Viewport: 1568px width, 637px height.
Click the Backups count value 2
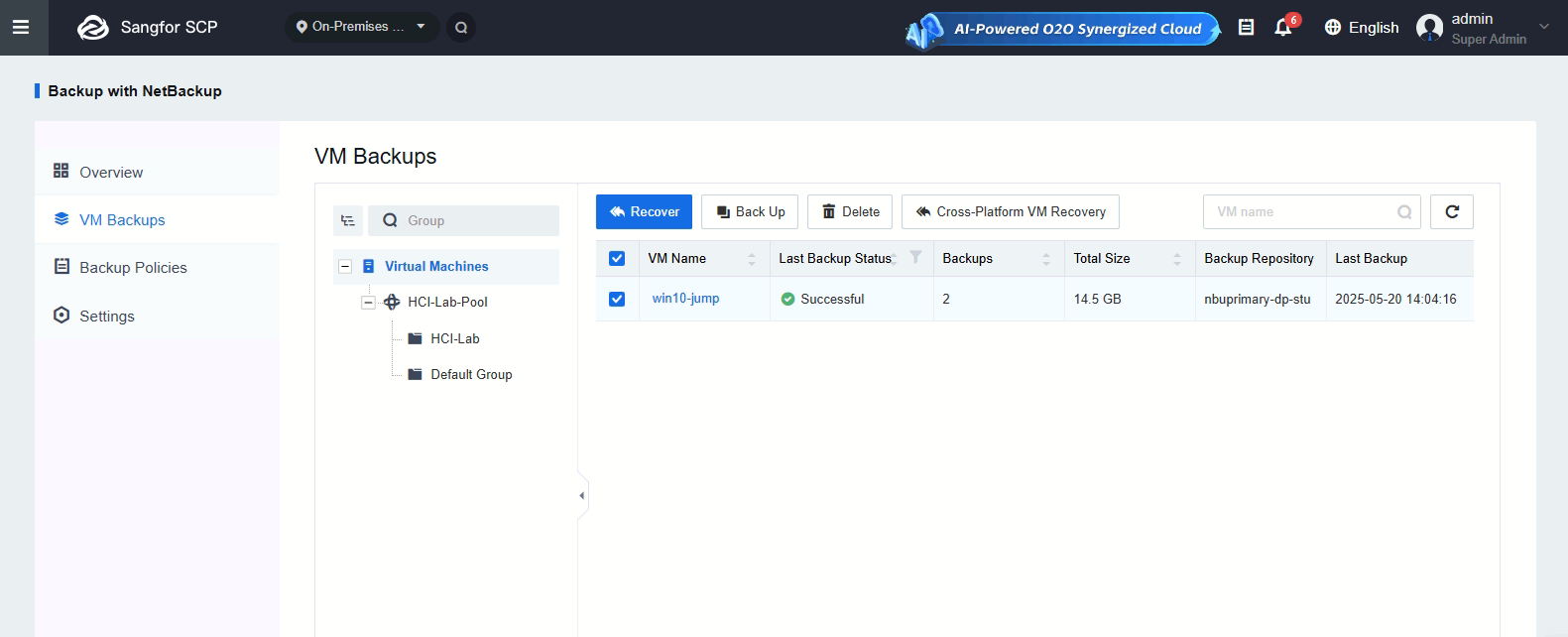[x=946, y=299]
